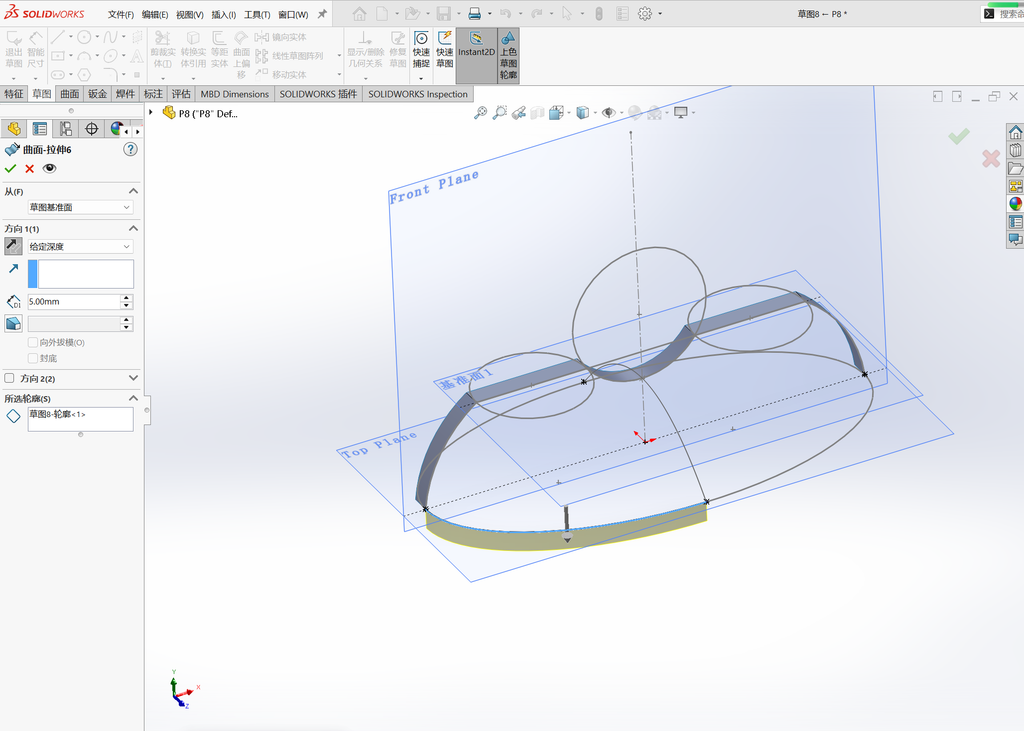Check the 封底 cap end checkbox
This screenshot has height=731, width=1024.
pyautogui.click(x=33, y=358)
